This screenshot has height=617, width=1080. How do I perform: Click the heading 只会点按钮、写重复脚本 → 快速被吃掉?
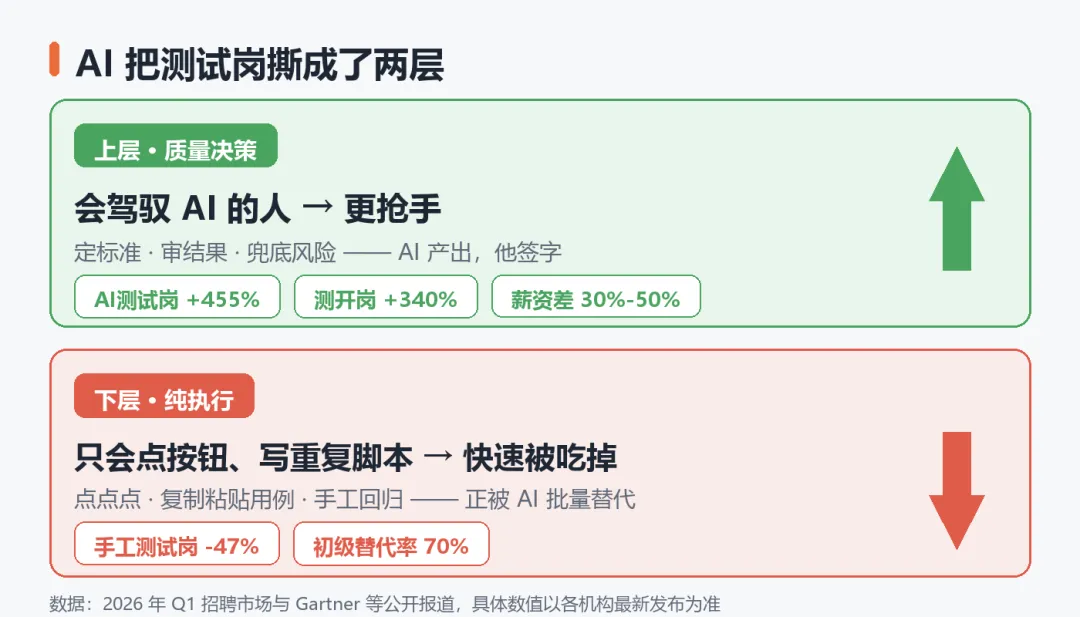click(346, 457)
